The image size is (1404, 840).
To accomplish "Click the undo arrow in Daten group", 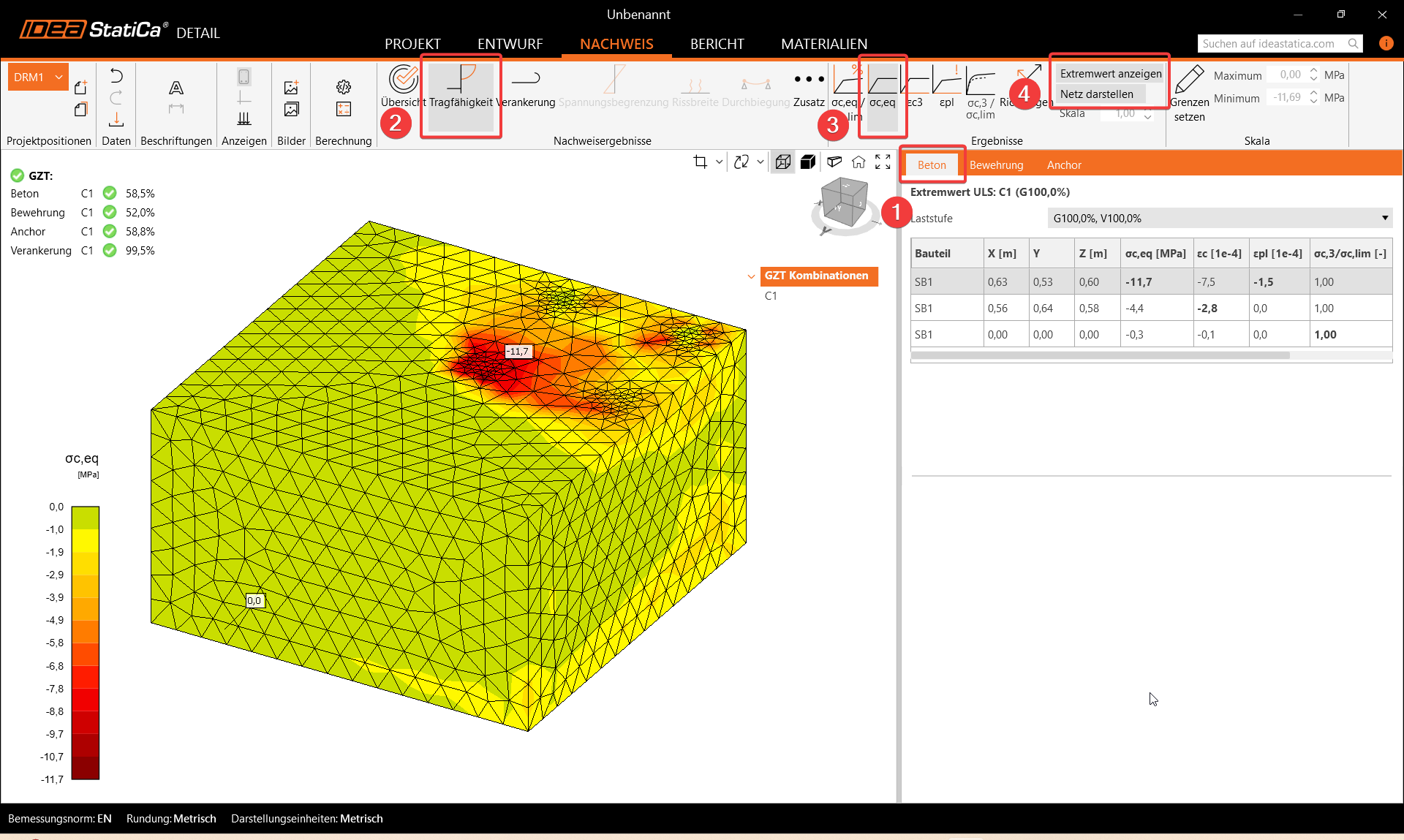I will [116, 75].
